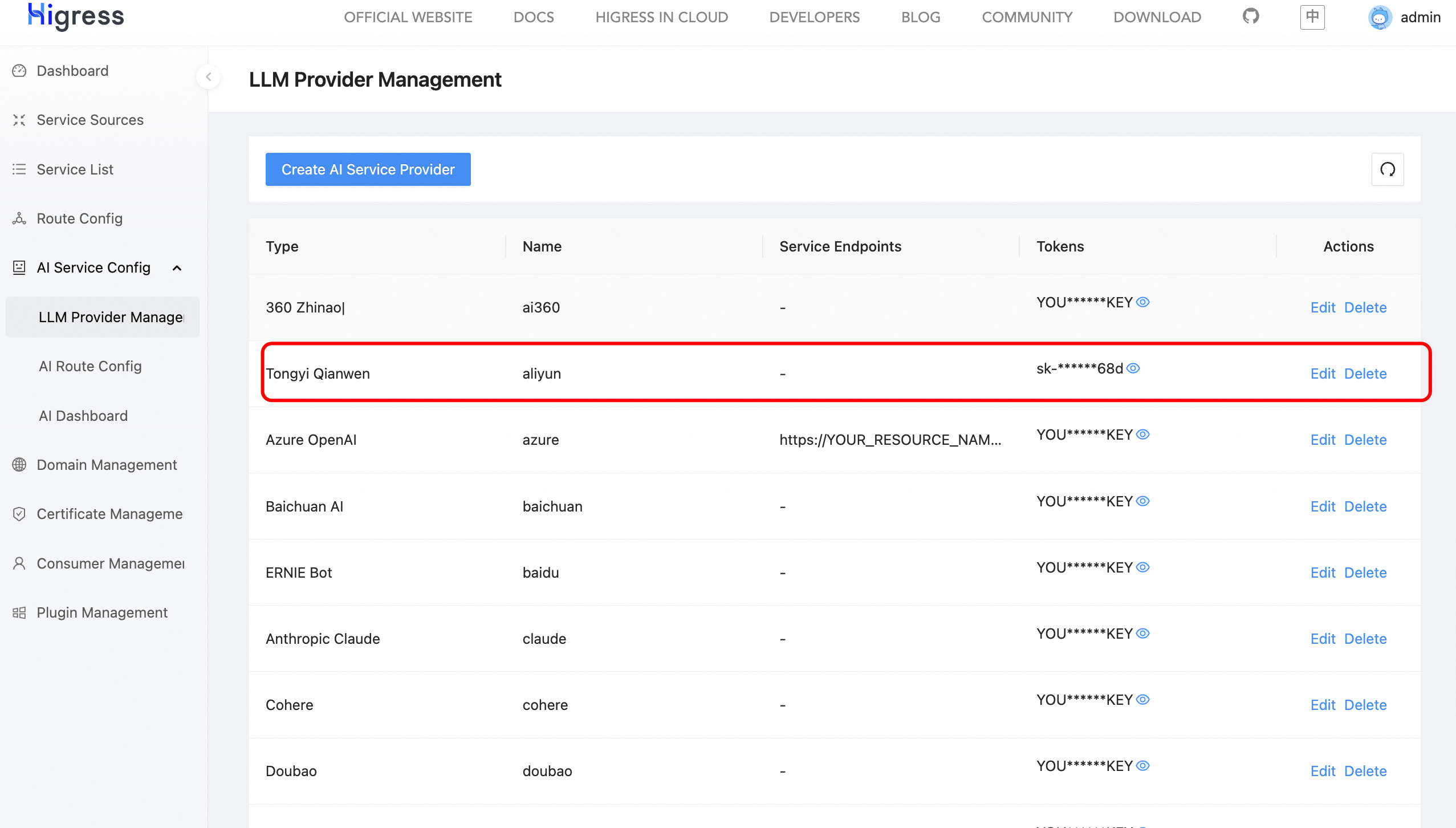Open Service Sources in sidebar
Screen dimensions: 1456x828
coord(90,120)
